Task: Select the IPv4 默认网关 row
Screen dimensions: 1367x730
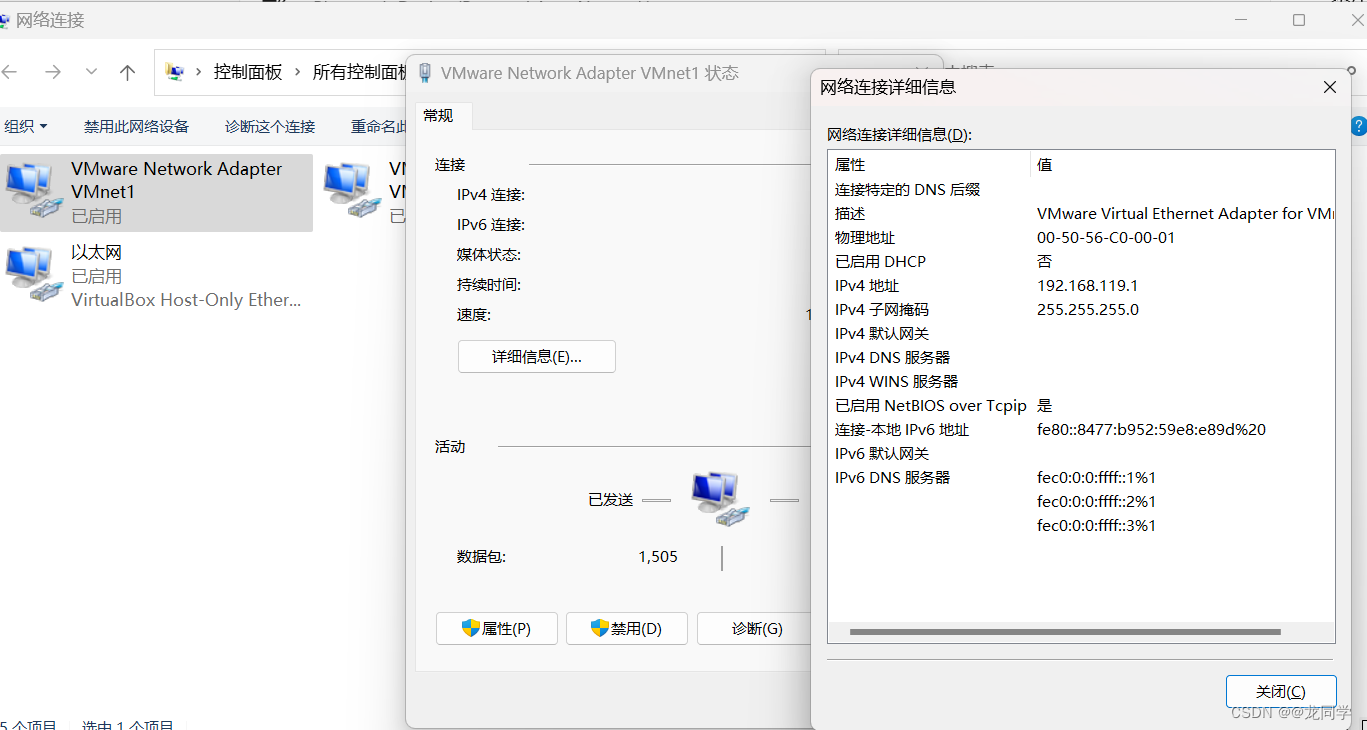Action: [1081, 334]
